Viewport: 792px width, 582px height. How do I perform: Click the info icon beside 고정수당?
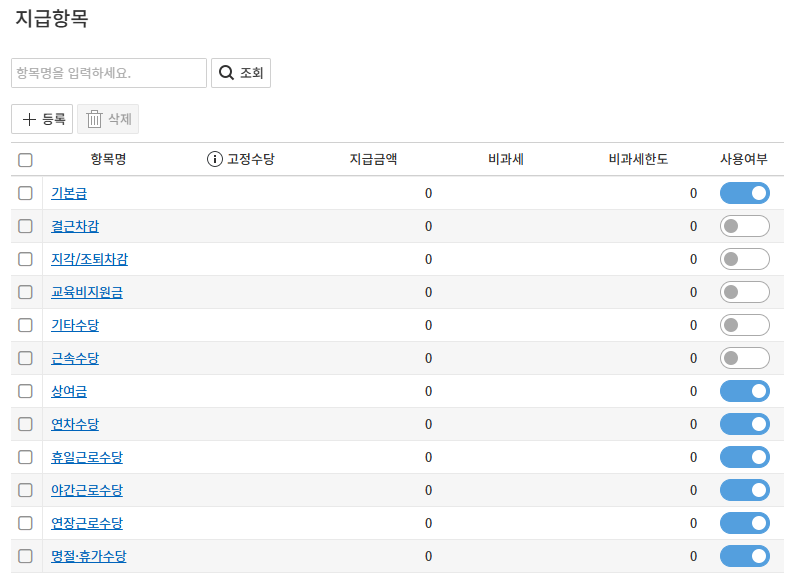pos(214,159)
